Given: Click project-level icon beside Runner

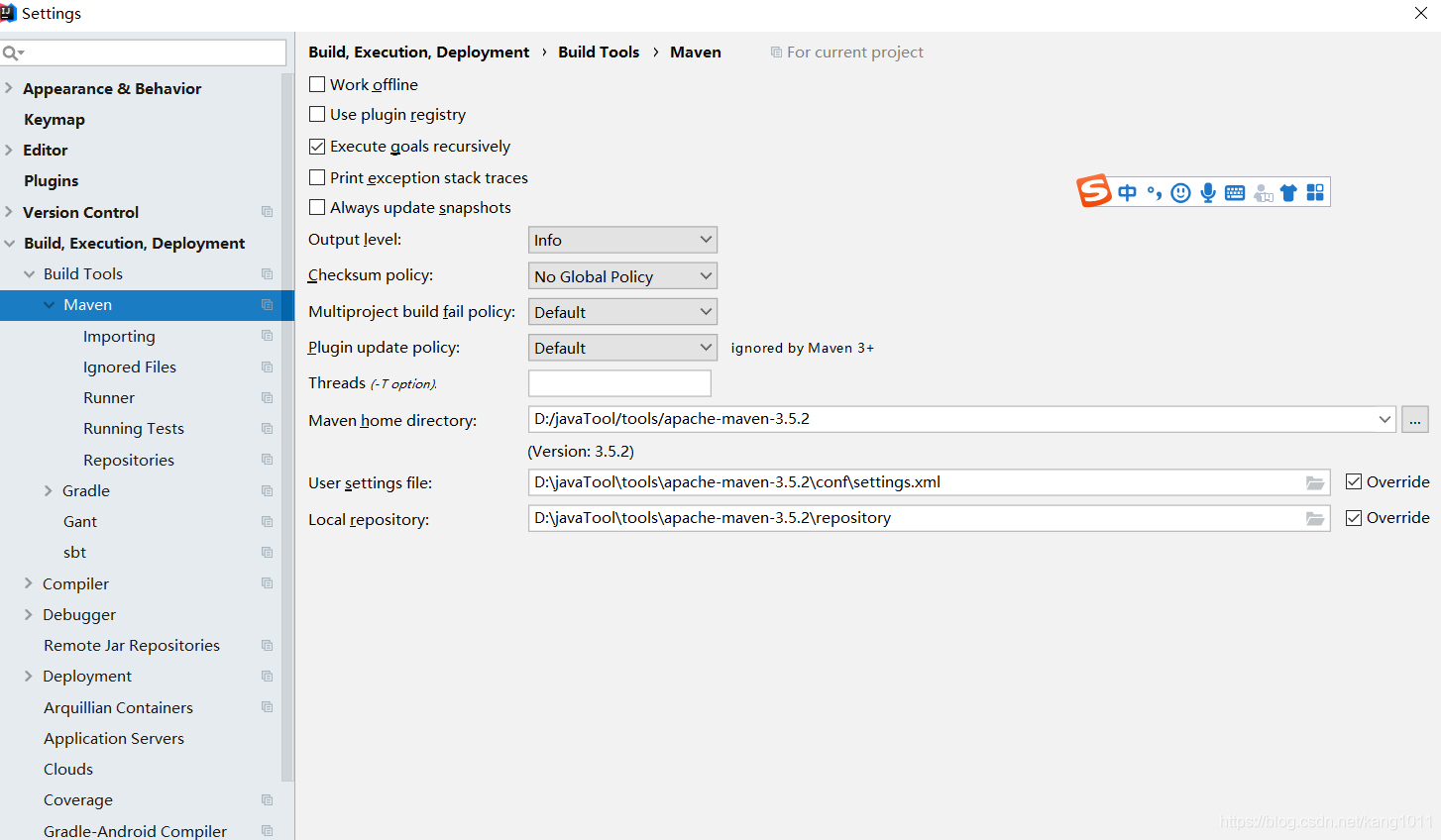Looking at the screenshot, I should tap(267, 397).
